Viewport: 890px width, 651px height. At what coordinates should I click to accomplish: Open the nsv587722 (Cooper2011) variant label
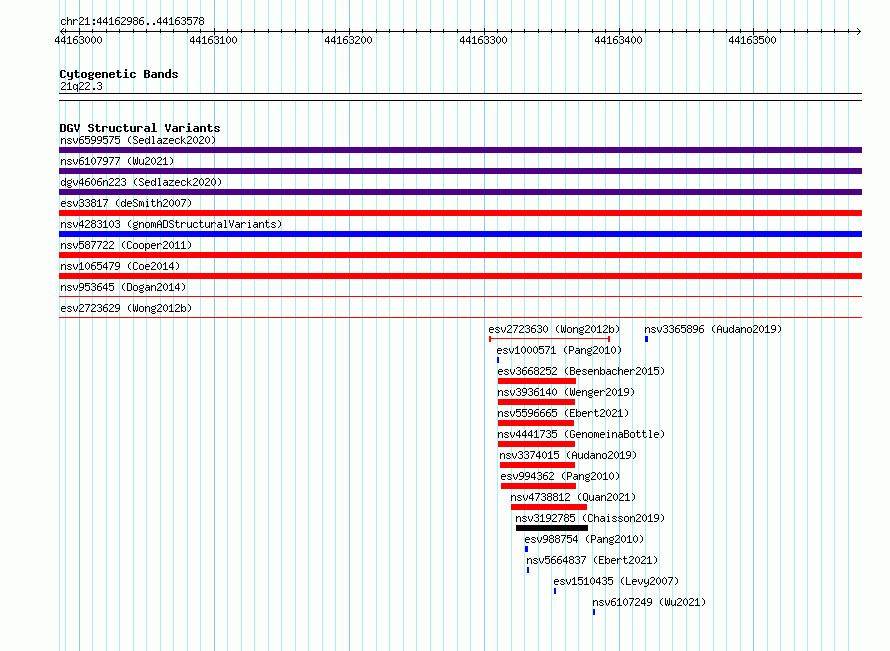[x=126, y=245]
